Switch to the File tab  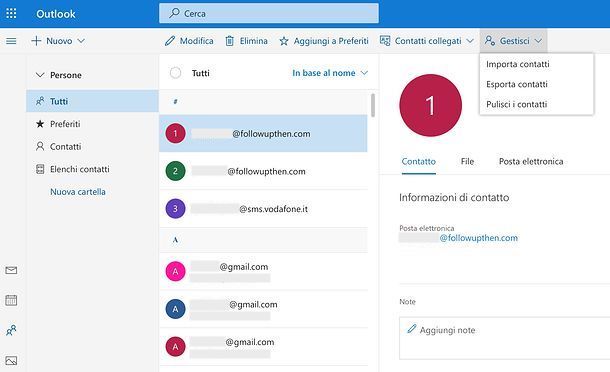(x=467, y=161)
